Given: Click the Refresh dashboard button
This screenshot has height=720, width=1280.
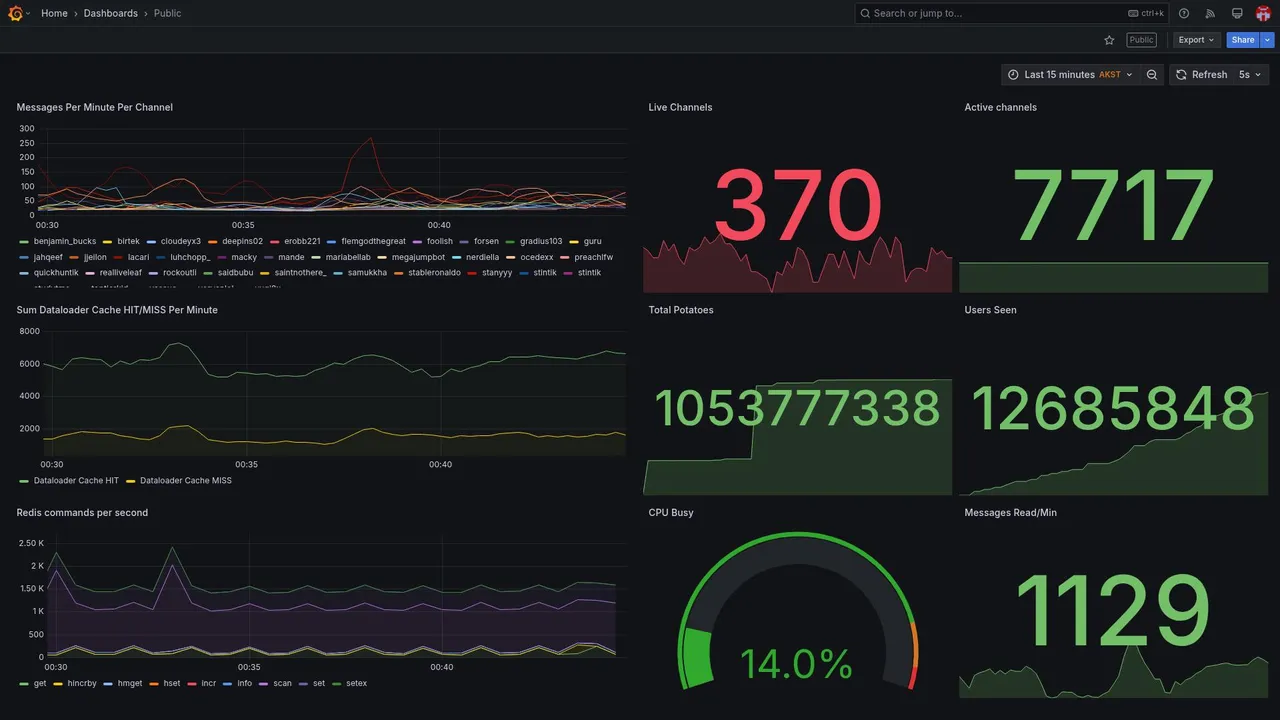Looking at the screenshot, I should (1200, 75).
